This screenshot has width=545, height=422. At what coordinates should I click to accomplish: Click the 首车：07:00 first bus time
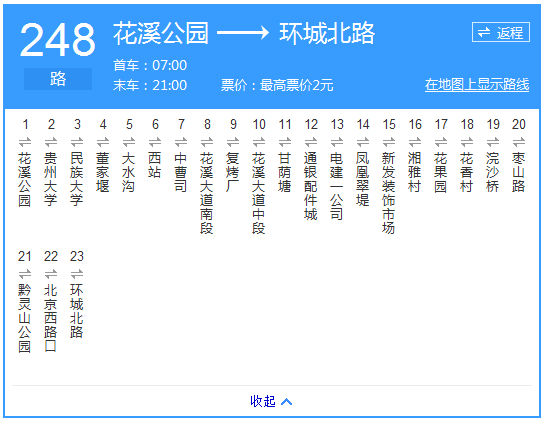pos(150,65)
